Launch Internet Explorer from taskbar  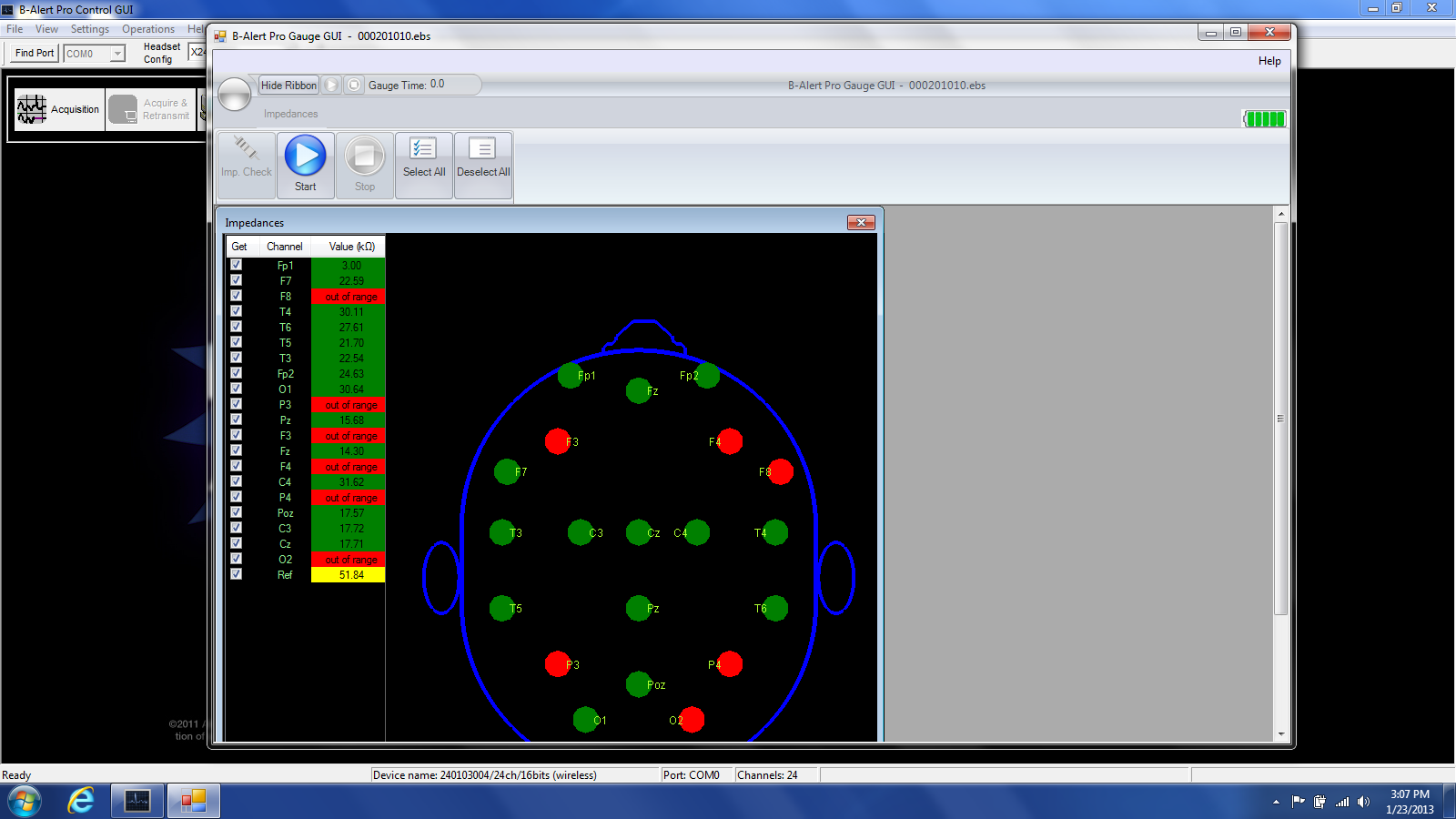point(81,801)
